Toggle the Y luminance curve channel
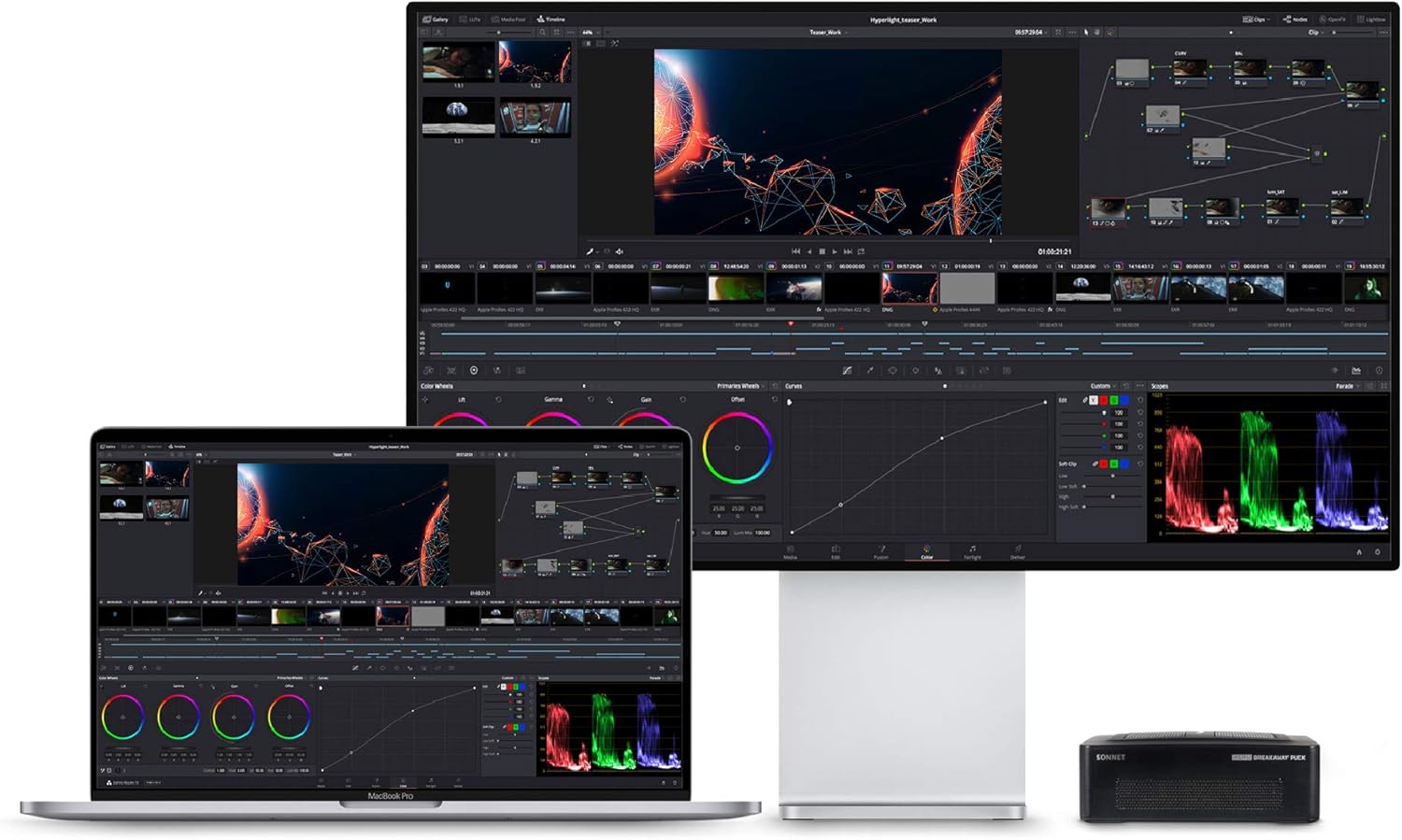 tap(1094, 400)
